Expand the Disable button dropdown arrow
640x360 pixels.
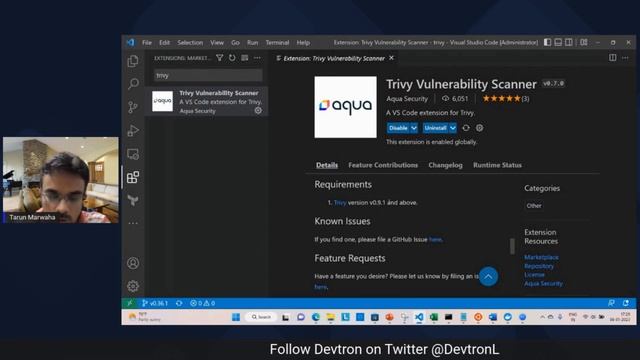[x=414, y=128]
